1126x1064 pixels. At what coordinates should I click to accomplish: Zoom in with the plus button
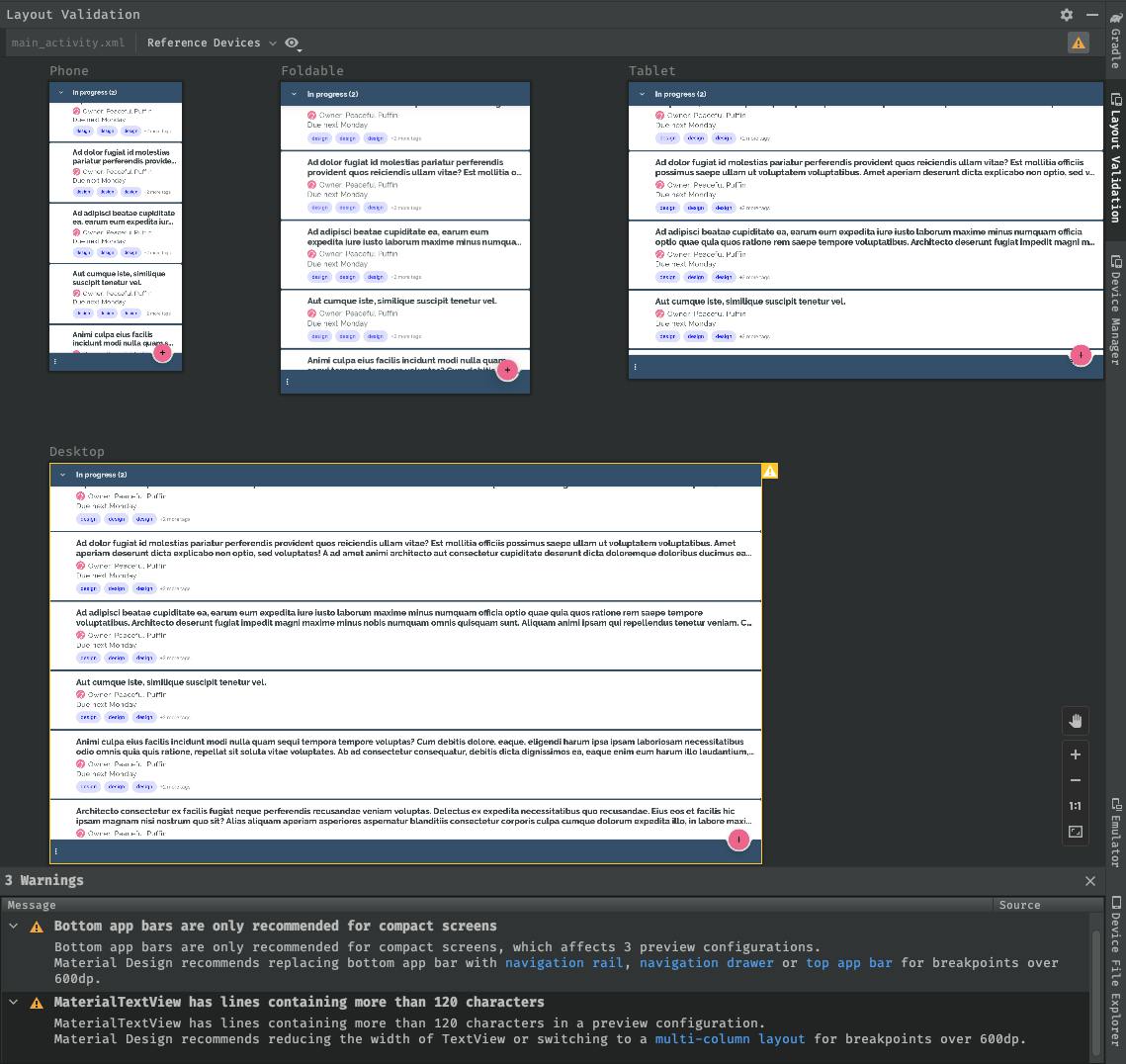pos(1076,754)
